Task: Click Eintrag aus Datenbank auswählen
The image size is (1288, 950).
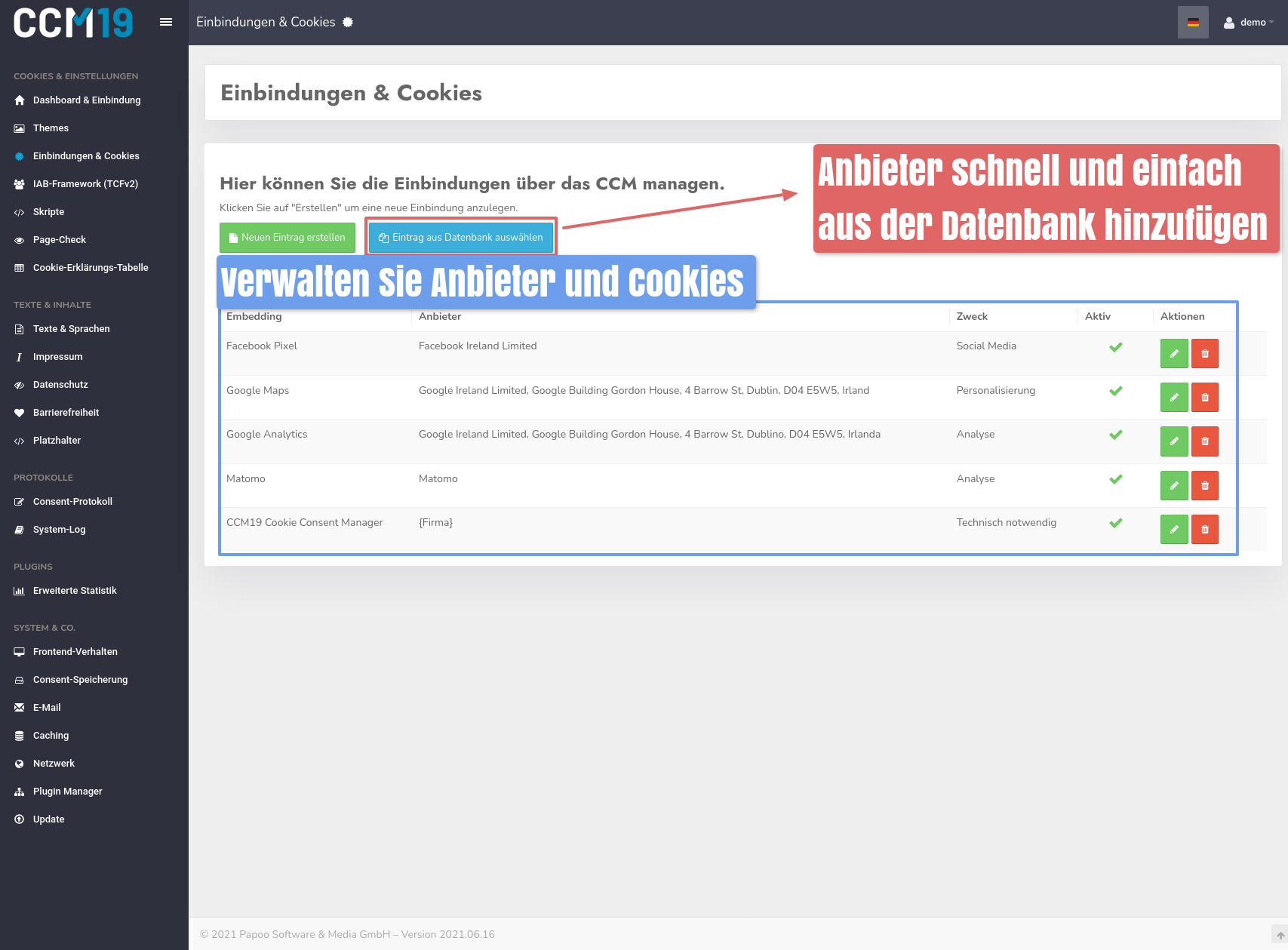Action: point(461,238)
